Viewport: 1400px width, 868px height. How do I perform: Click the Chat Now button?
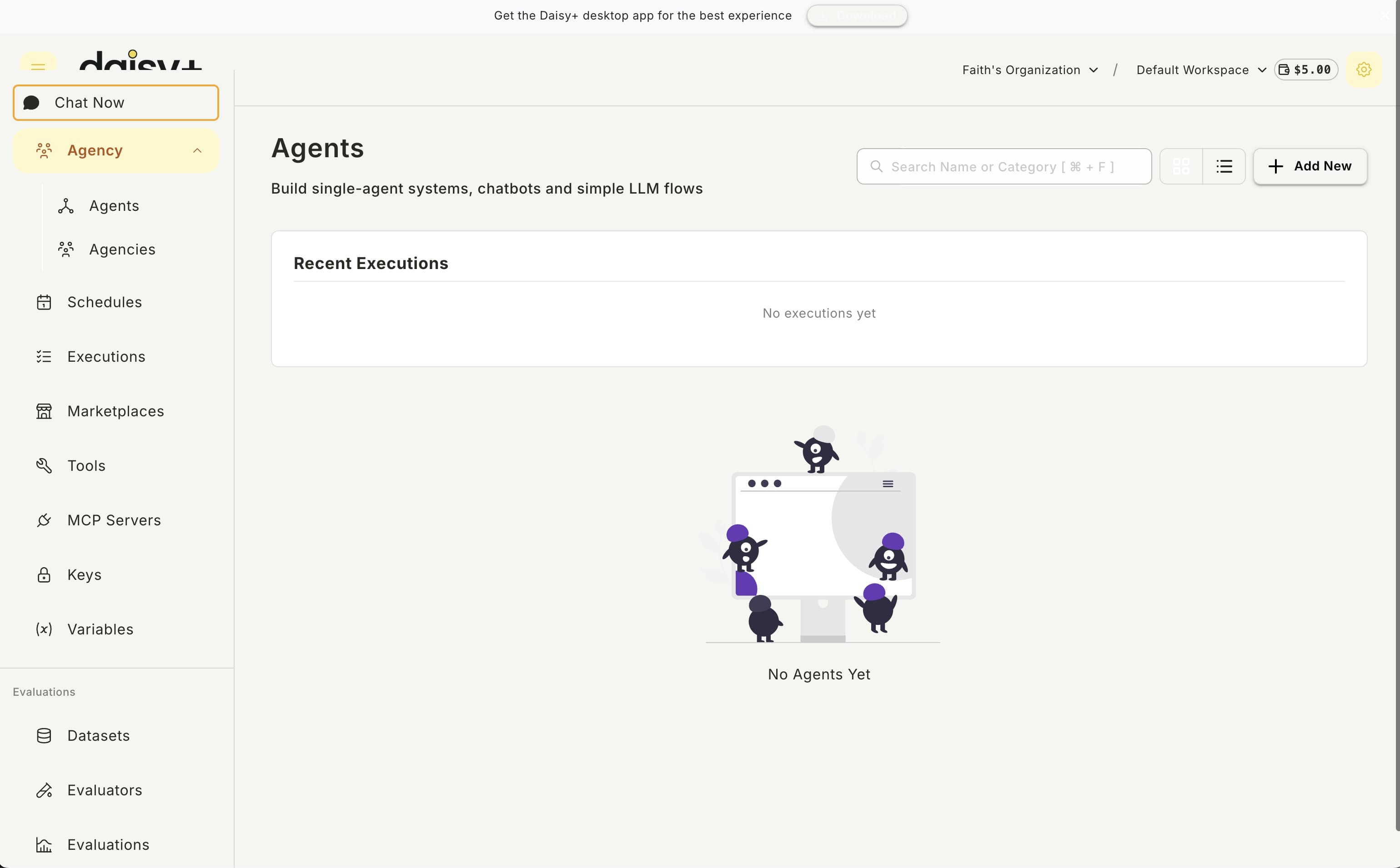click(116, 103)
